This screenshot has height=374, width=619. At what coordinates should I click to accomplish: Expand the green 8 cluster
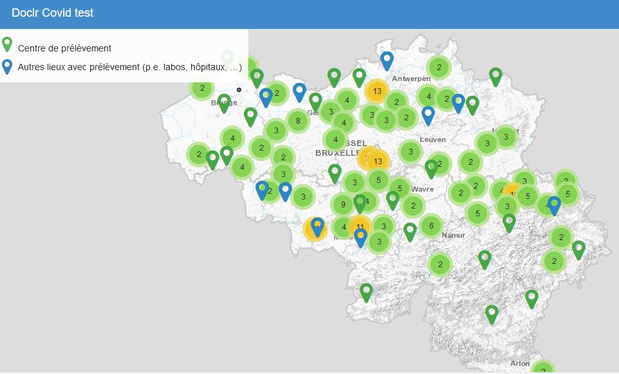(298, 120)
